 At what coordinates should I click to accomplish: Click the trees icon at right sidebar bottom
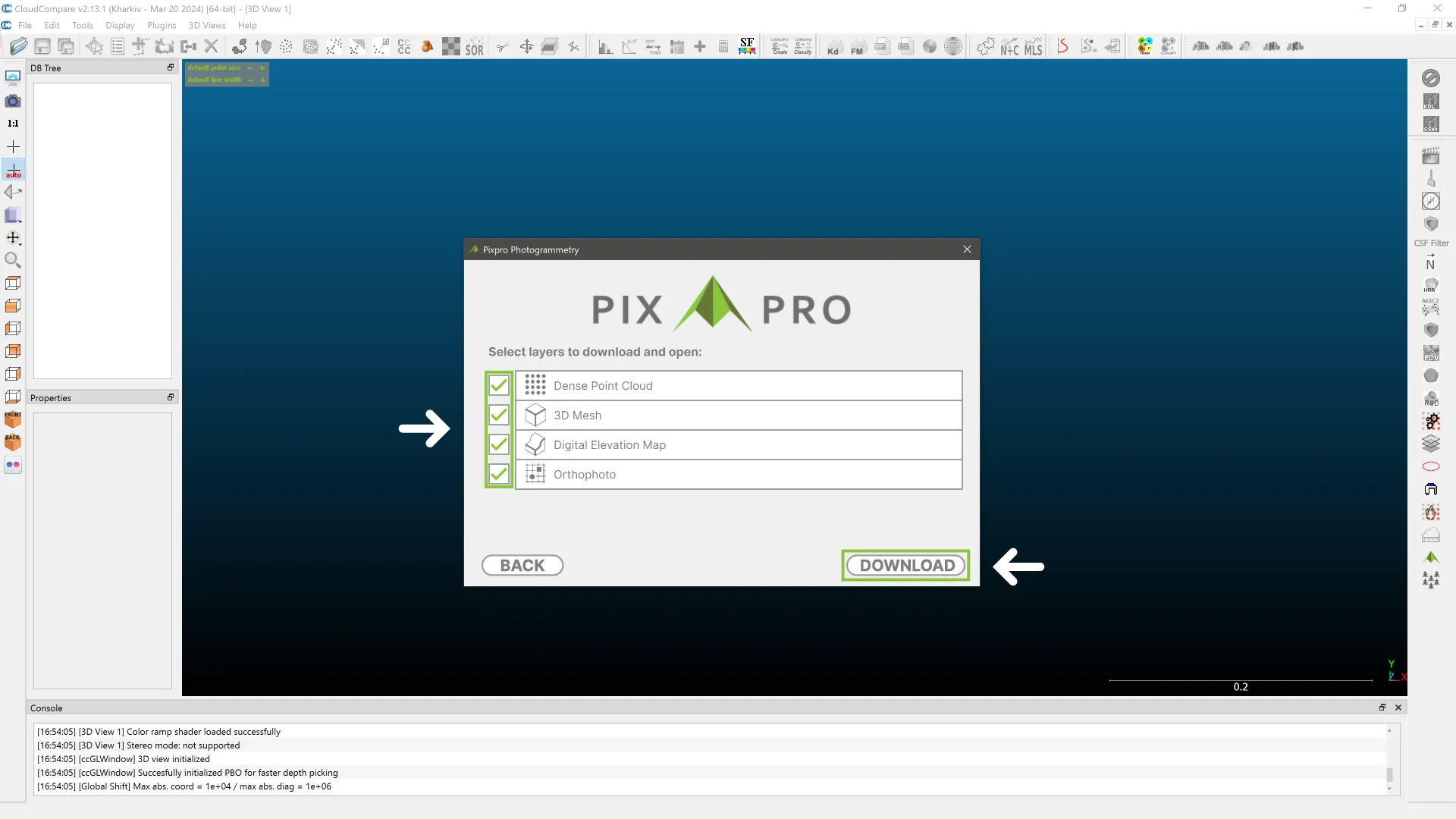click(x=1431, y=580)
